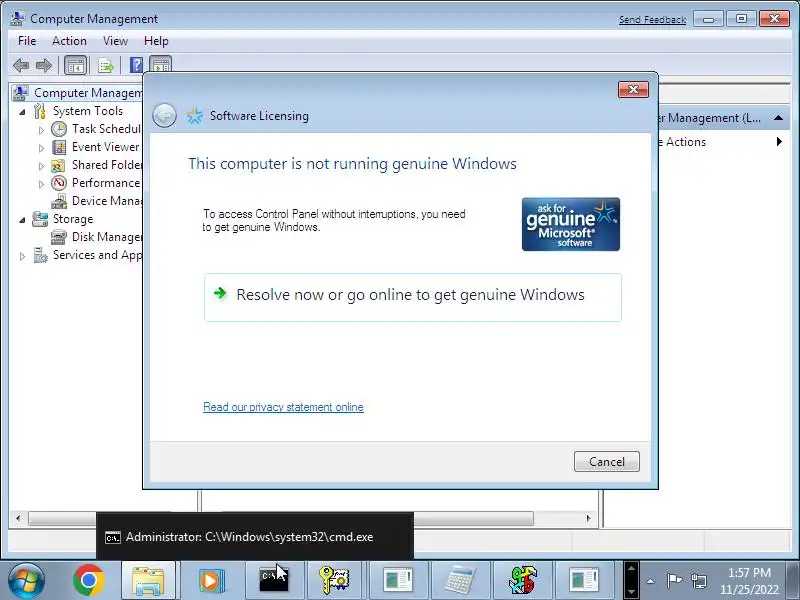Expand the Event Viewer tree node

(x=41, y=148)
